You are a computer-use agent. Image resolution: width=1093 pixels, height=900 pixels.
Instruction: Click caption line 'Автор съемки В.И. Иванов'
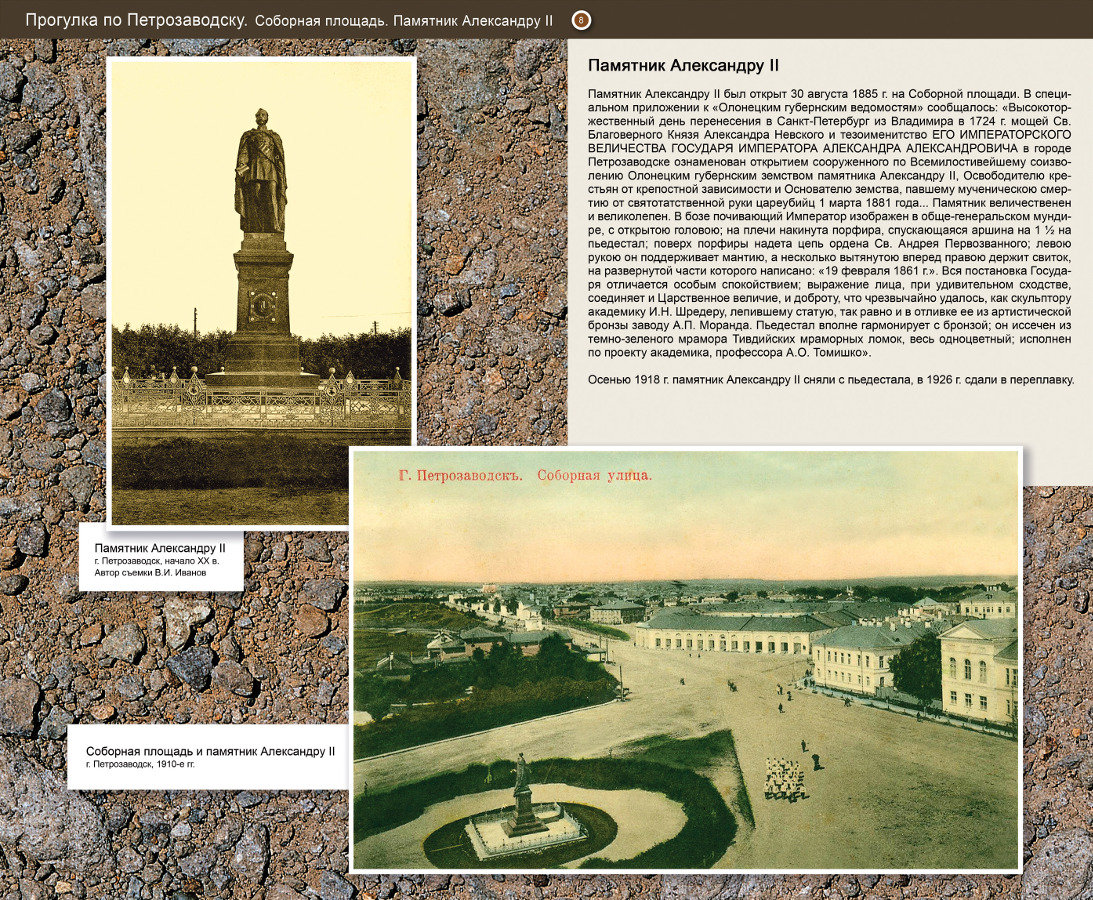coord(151,573)
